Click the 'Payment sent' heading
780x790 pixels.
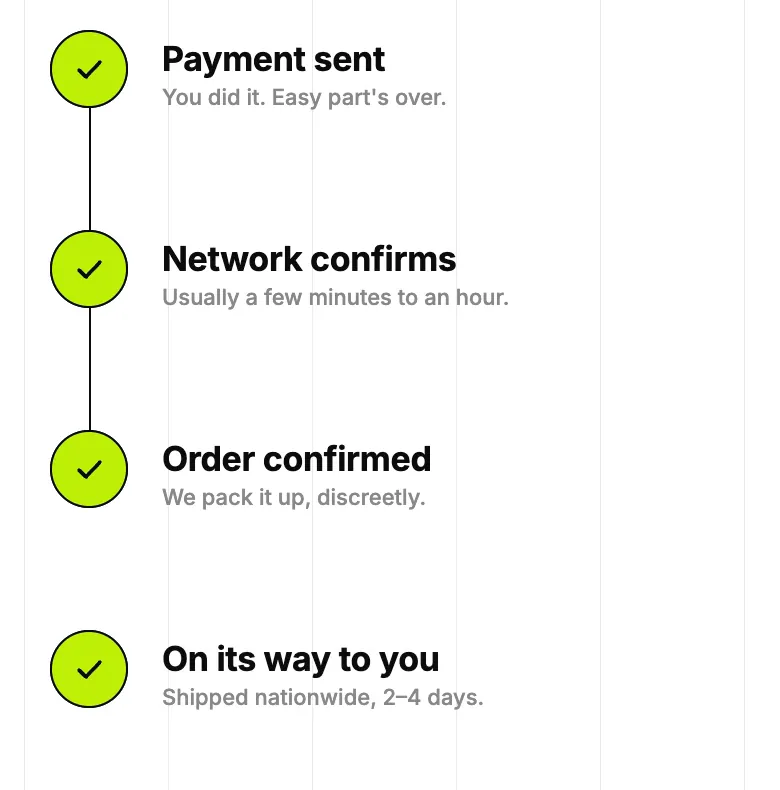coord(274,60)
